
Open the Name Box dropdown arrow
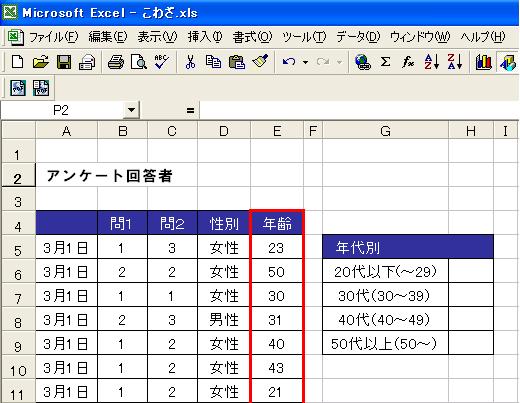131,110
